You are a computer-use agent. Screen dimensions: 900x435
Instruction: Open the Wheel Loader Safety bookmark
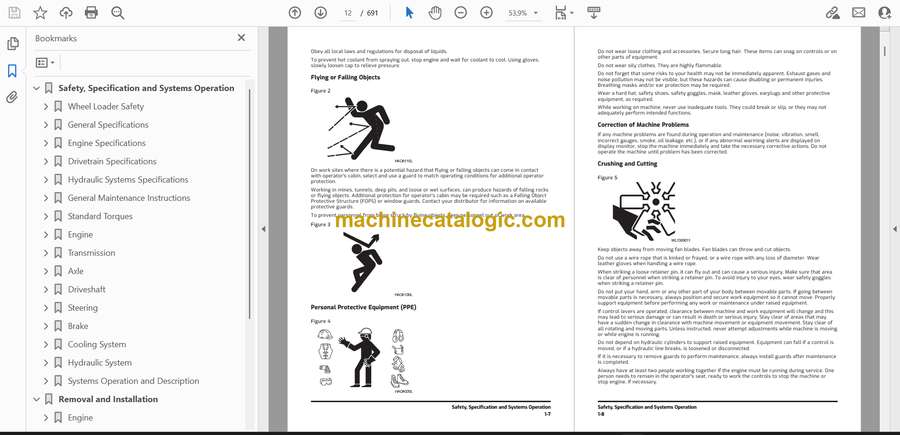pyautogui.click(x=106, y=107)
